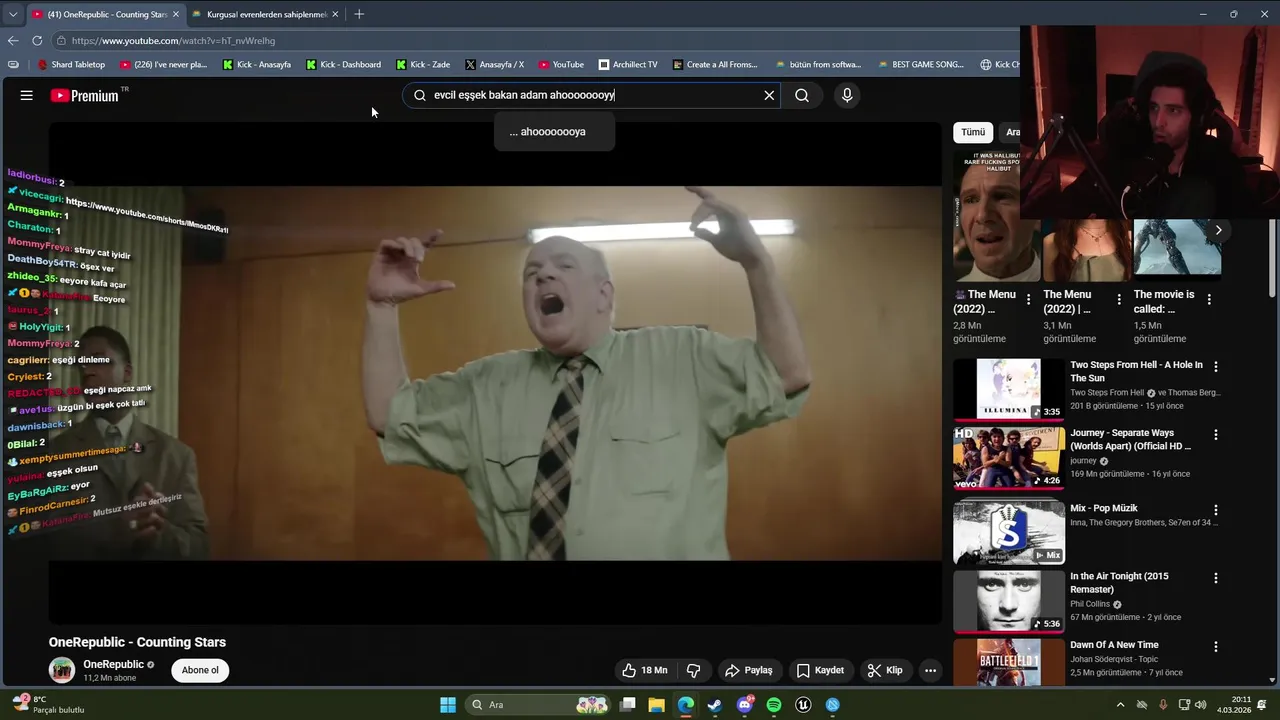Open Discord from the taskbar
The image size is (1280, 720).
coord(744,705)
